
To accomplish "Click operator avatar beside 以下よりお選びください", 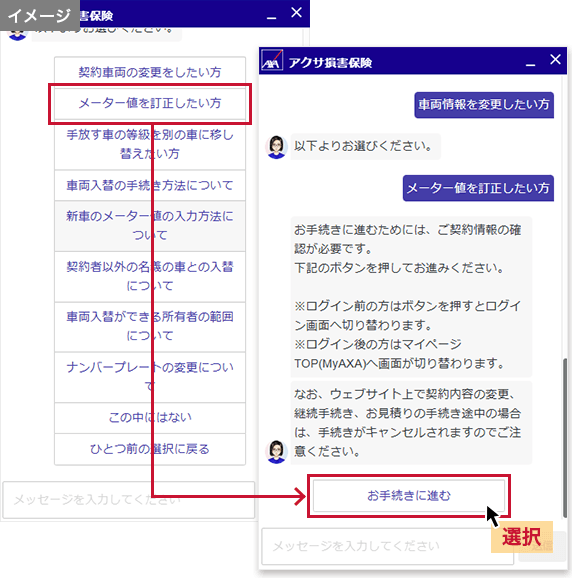I will (276, 147).
